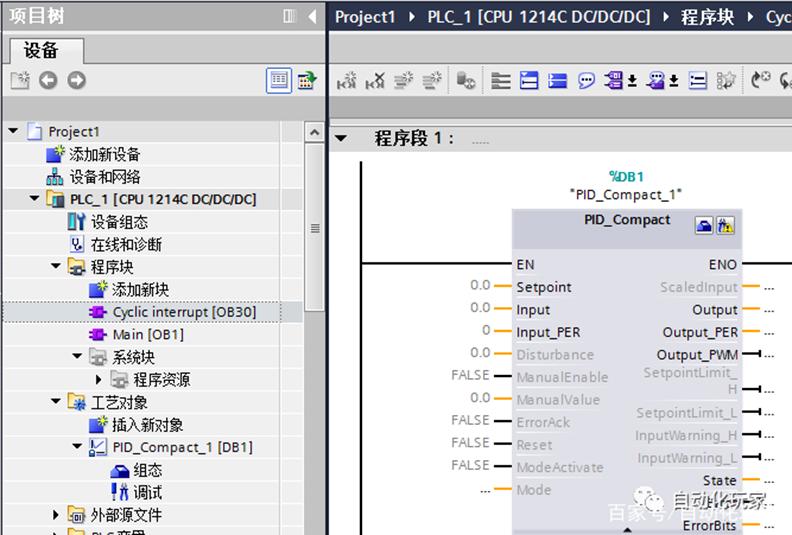
Task: Open 调试 under PID_Compact_1
Action: click(x=147, y=493)
